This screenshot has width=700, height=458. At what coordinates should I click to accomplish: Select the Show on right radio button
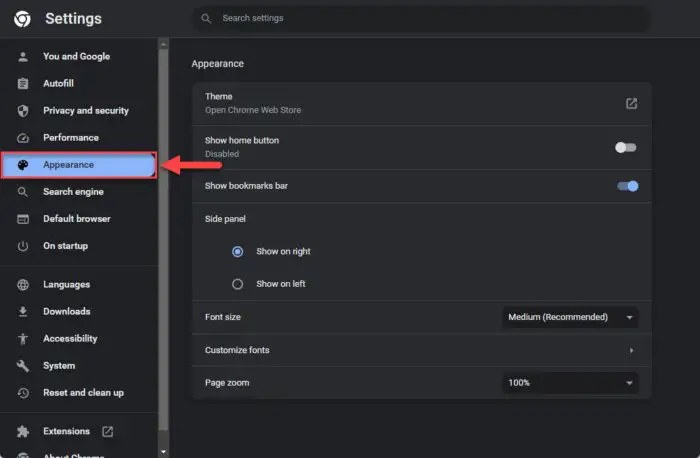[238, 252]
